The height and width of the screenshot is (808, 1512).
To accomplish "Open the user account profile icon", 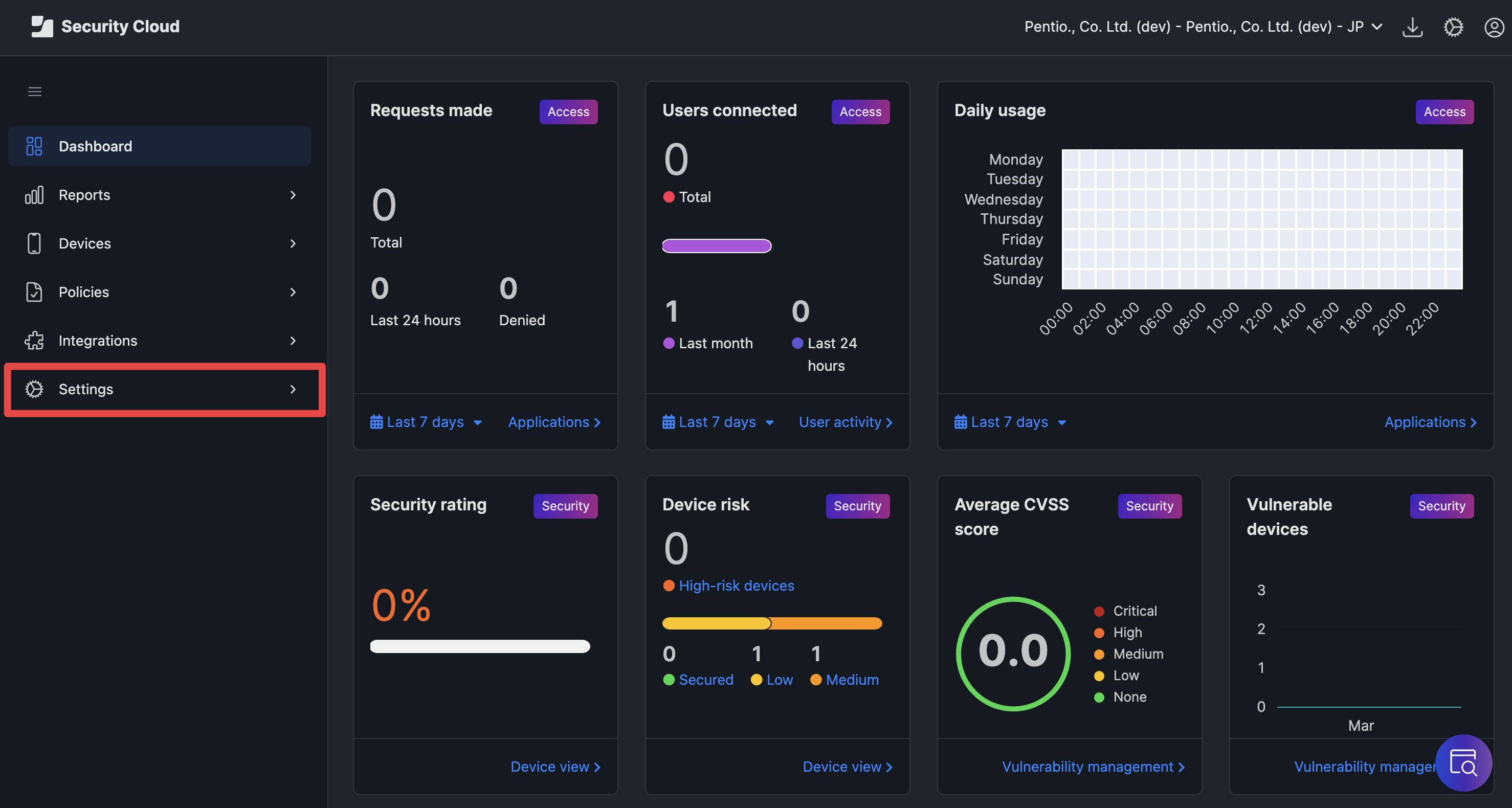I will (x=1494, y=27).
